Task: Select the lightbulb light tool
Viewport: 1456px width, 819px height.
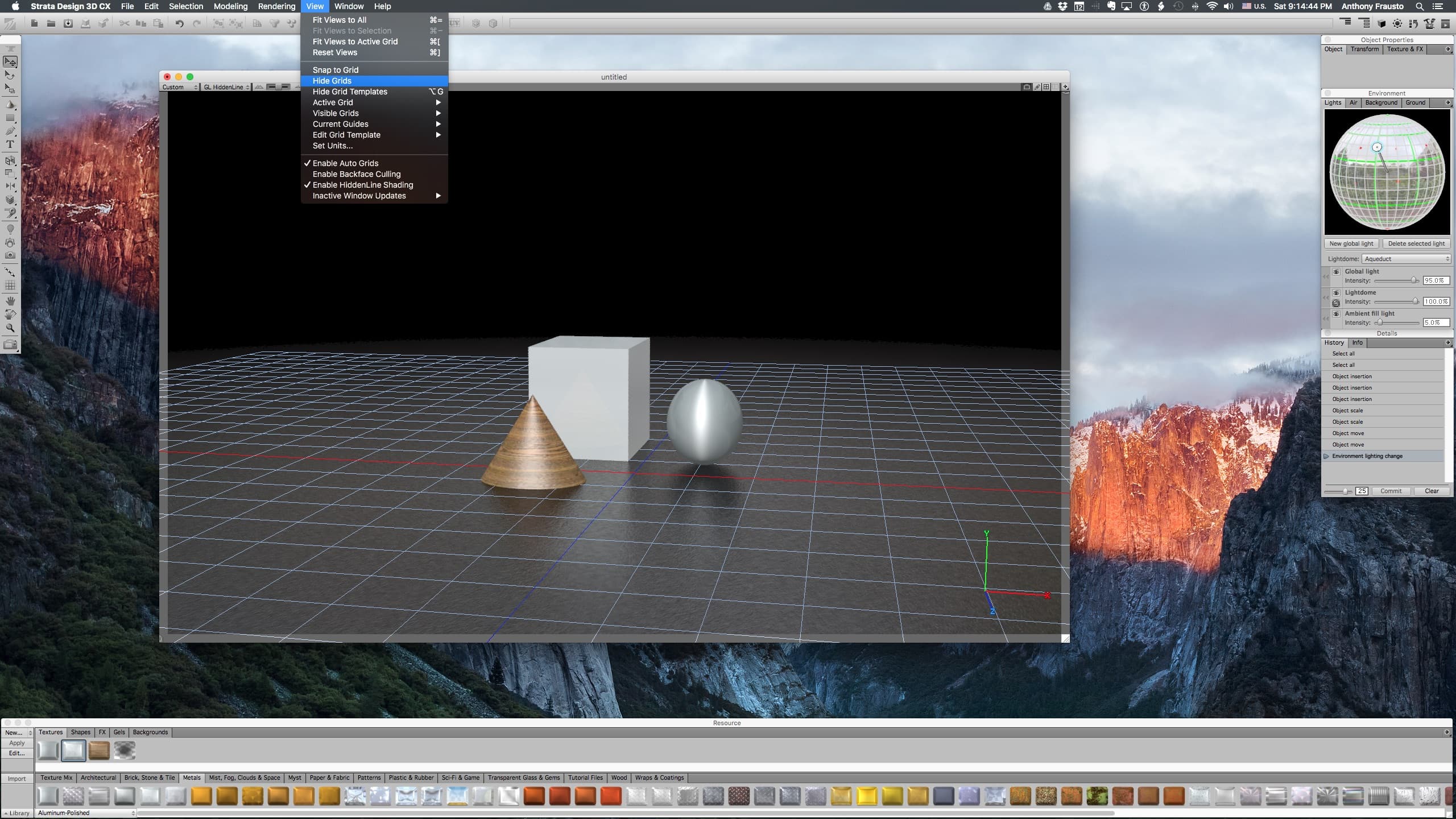Action: point(10,229)
